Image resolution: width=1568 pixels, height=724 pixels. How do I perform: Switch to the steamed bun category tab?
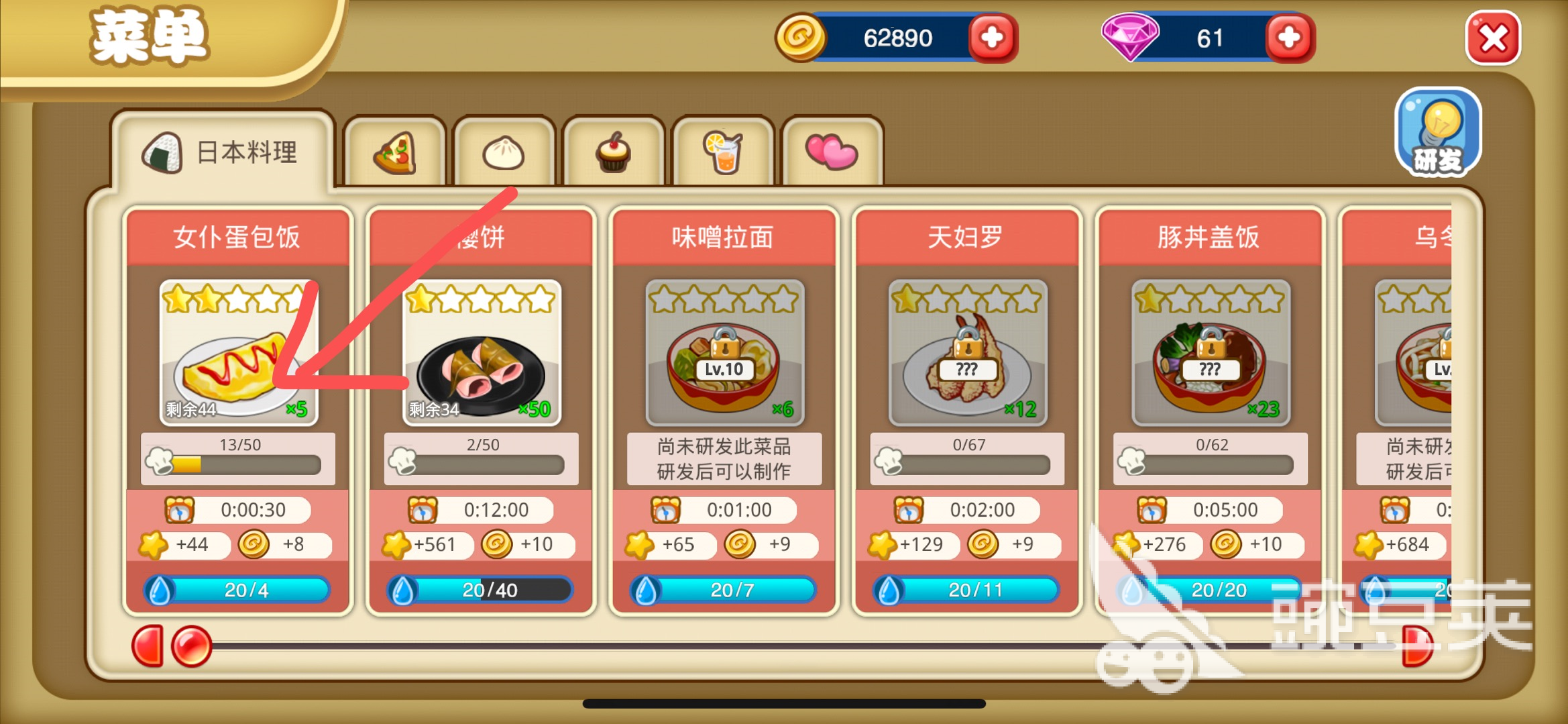(x=504, y=153)
